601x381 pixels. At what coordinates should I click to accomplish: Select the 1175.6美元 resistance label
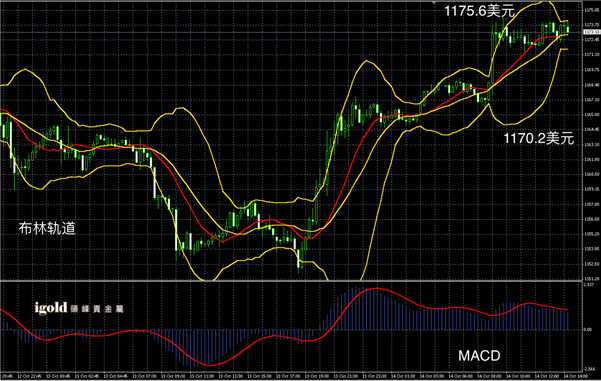pos(479,11)
